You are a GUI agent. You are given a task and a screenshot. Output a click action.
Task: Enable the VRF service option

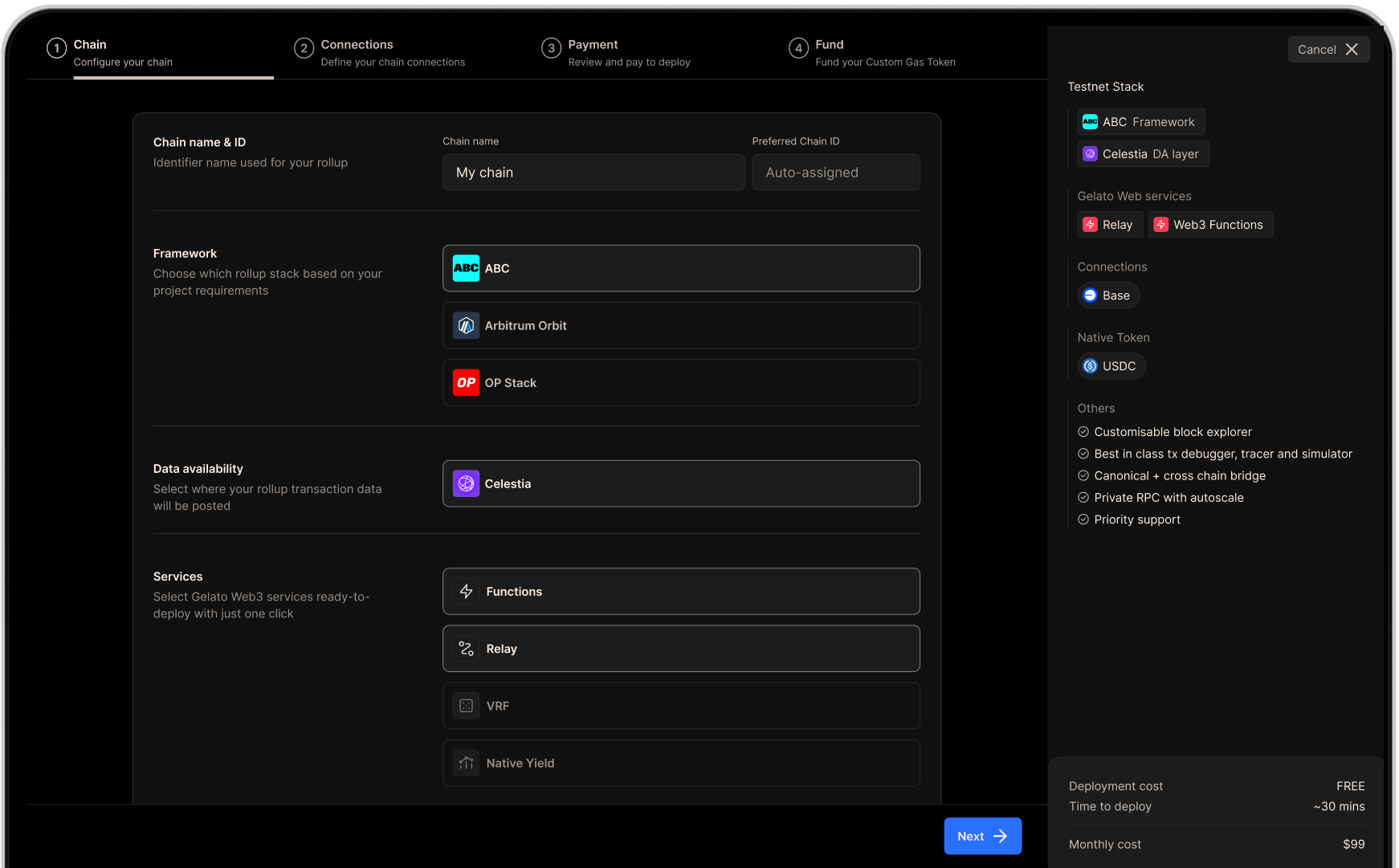click(x=681, y=706)
